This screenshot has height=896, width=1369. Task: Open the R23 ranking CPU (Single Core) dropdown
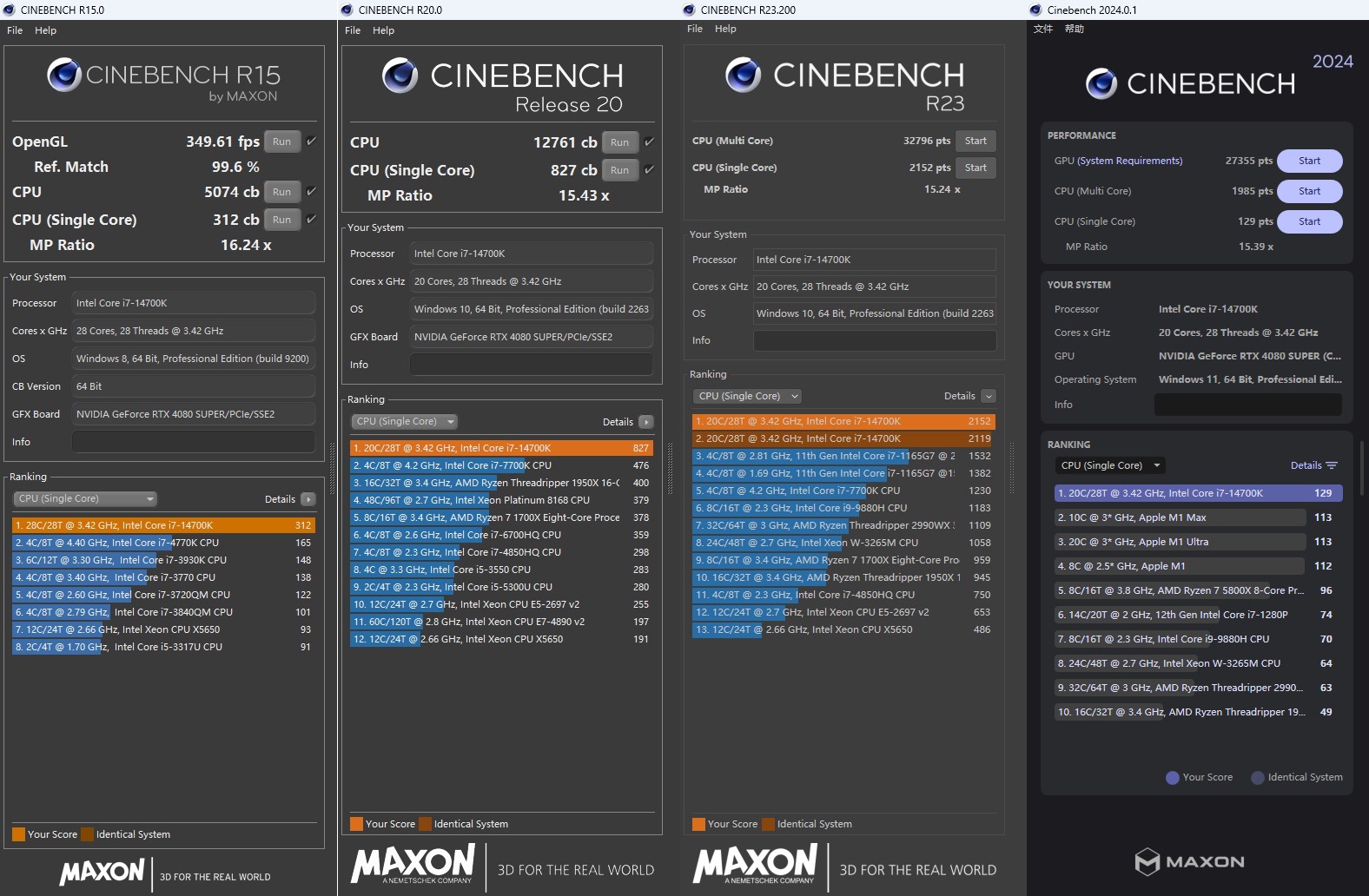pyautogui.click(x=748, y=396)
